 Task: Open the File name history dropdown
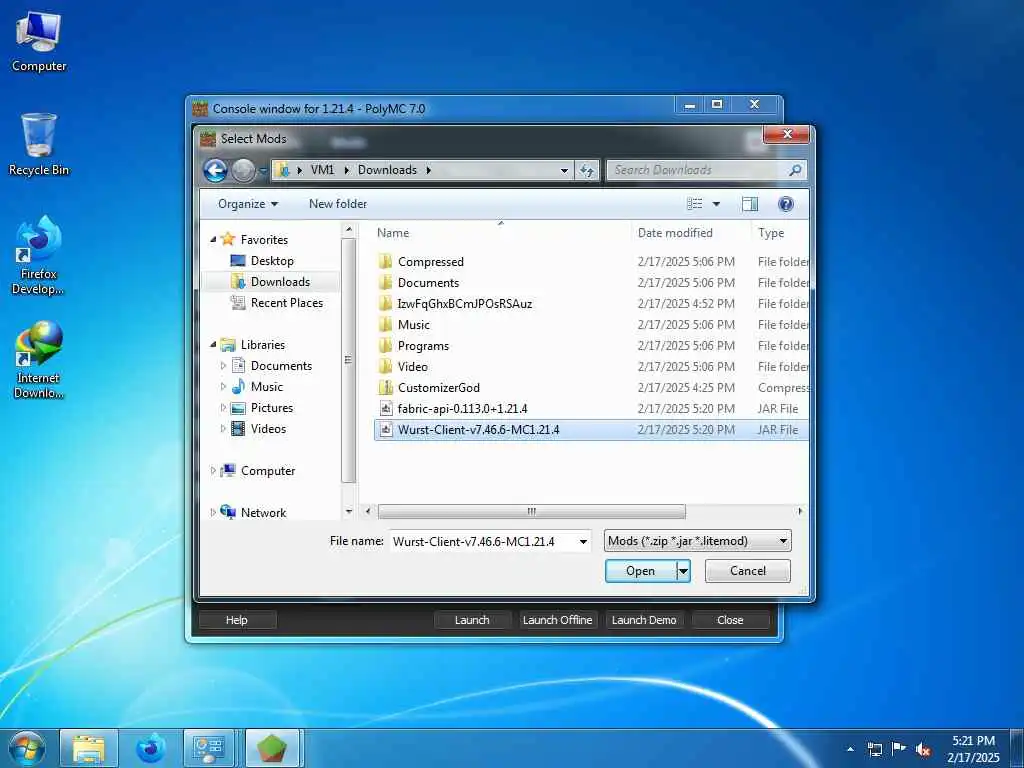[x=583, y=541]
